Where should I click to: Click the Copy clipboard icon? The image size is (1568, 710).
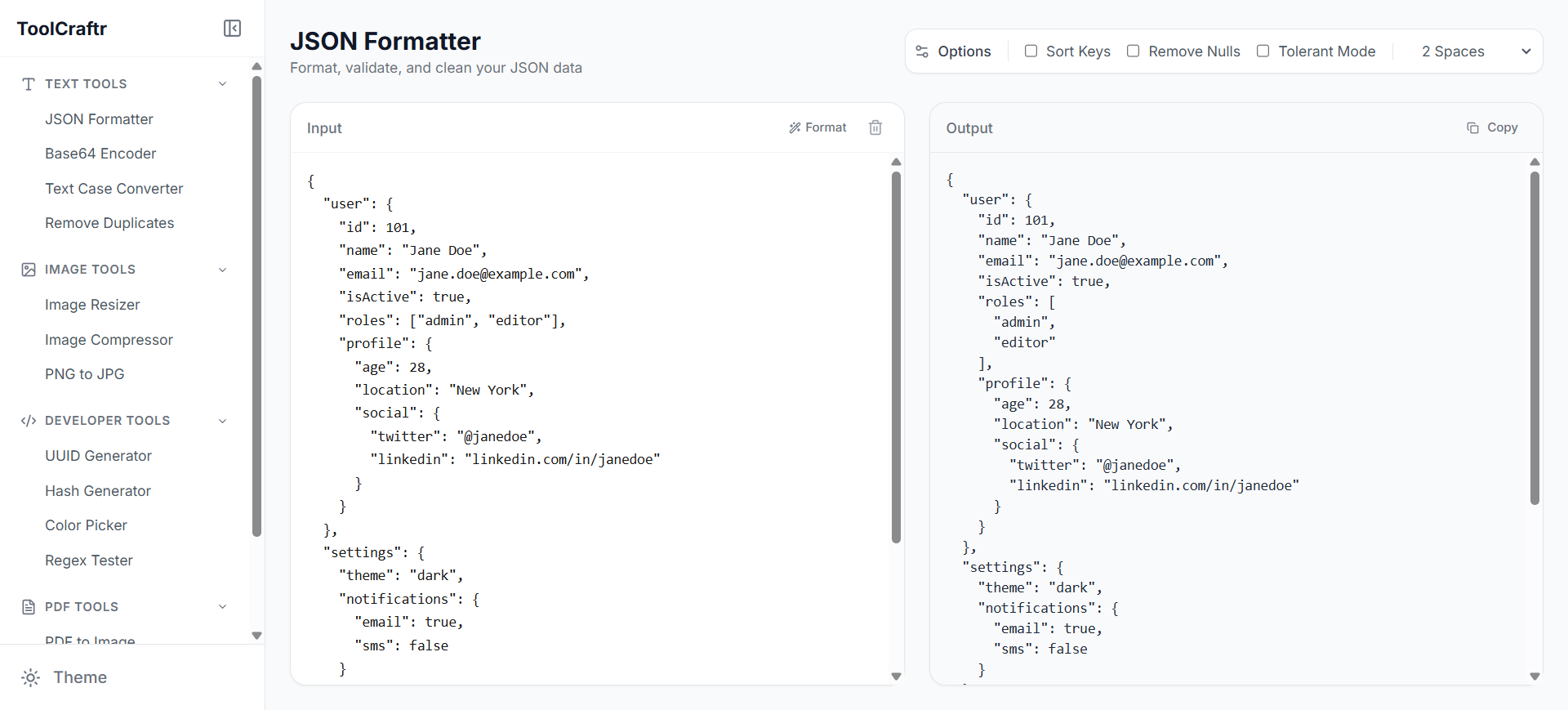click(1472, 127)
